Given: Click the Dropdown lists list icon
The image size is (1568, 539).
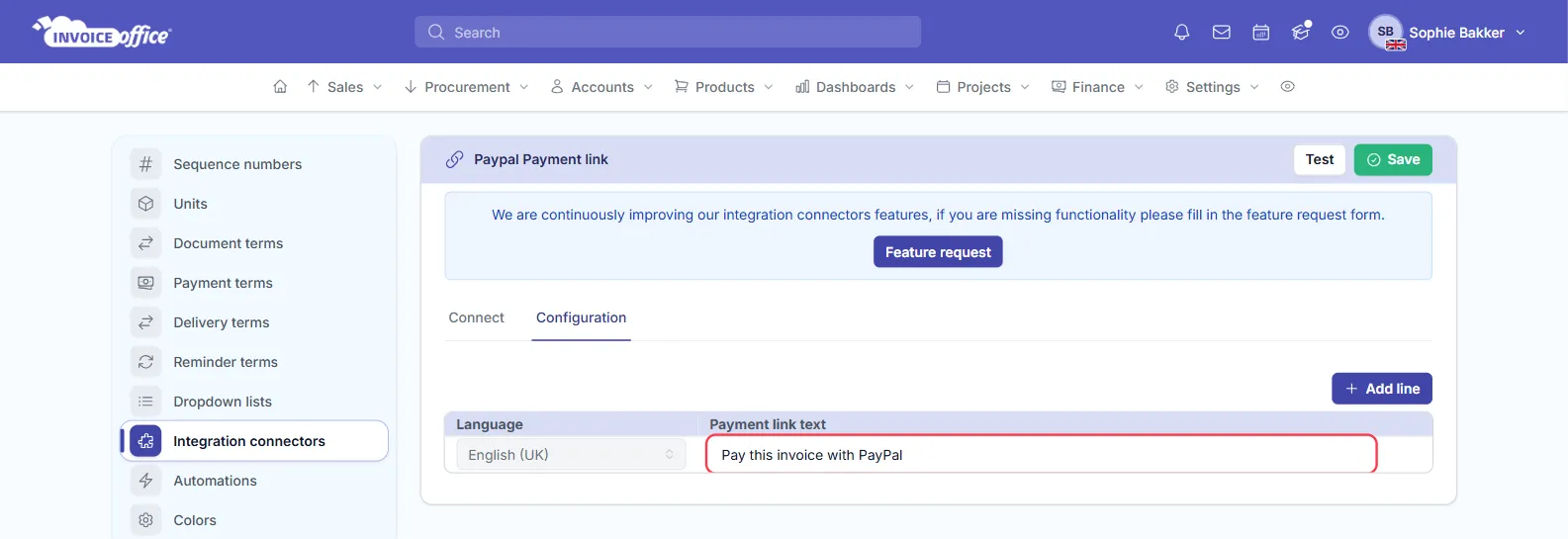Looking at the screenshot, I should (x=145, y=402).
